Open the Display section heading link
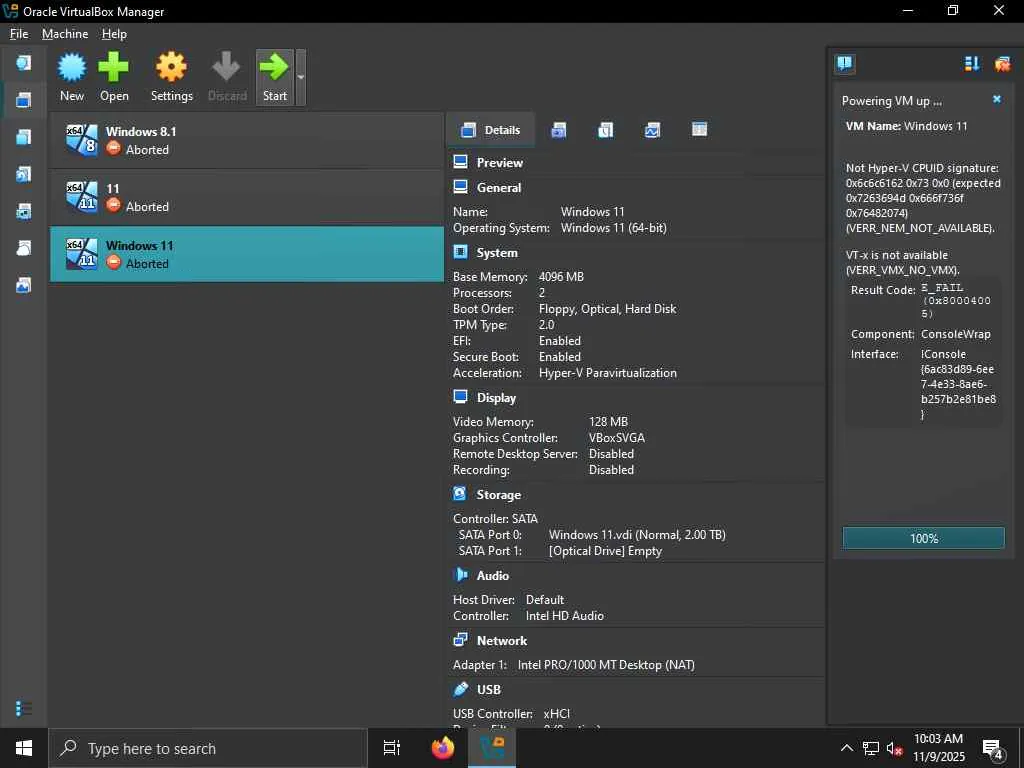 496,398
